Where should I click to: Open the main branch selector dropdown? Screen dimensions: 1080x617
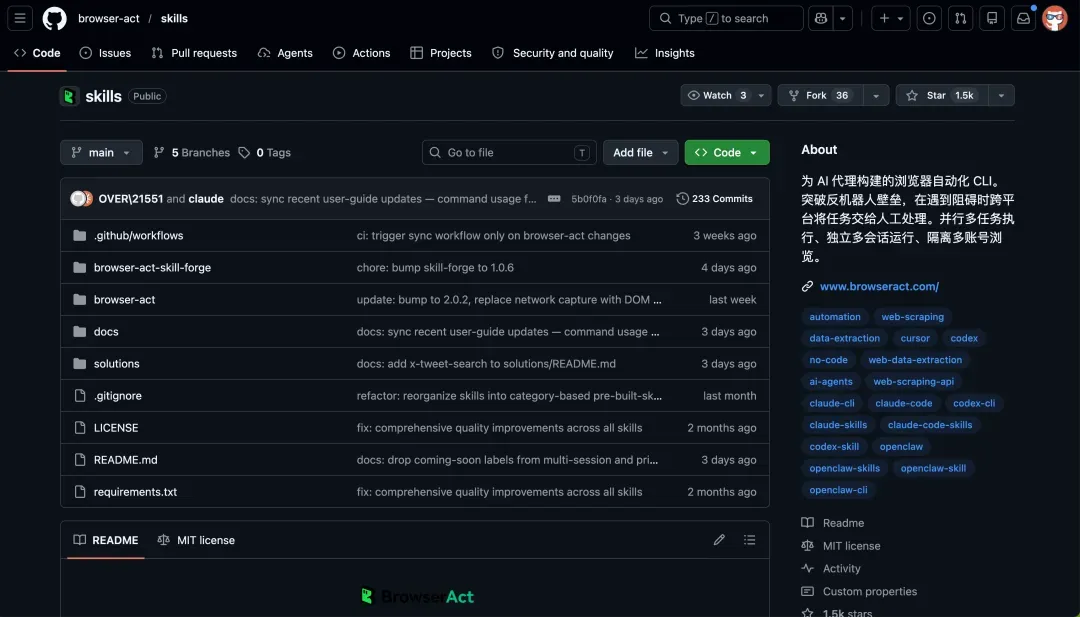(101, 153)
